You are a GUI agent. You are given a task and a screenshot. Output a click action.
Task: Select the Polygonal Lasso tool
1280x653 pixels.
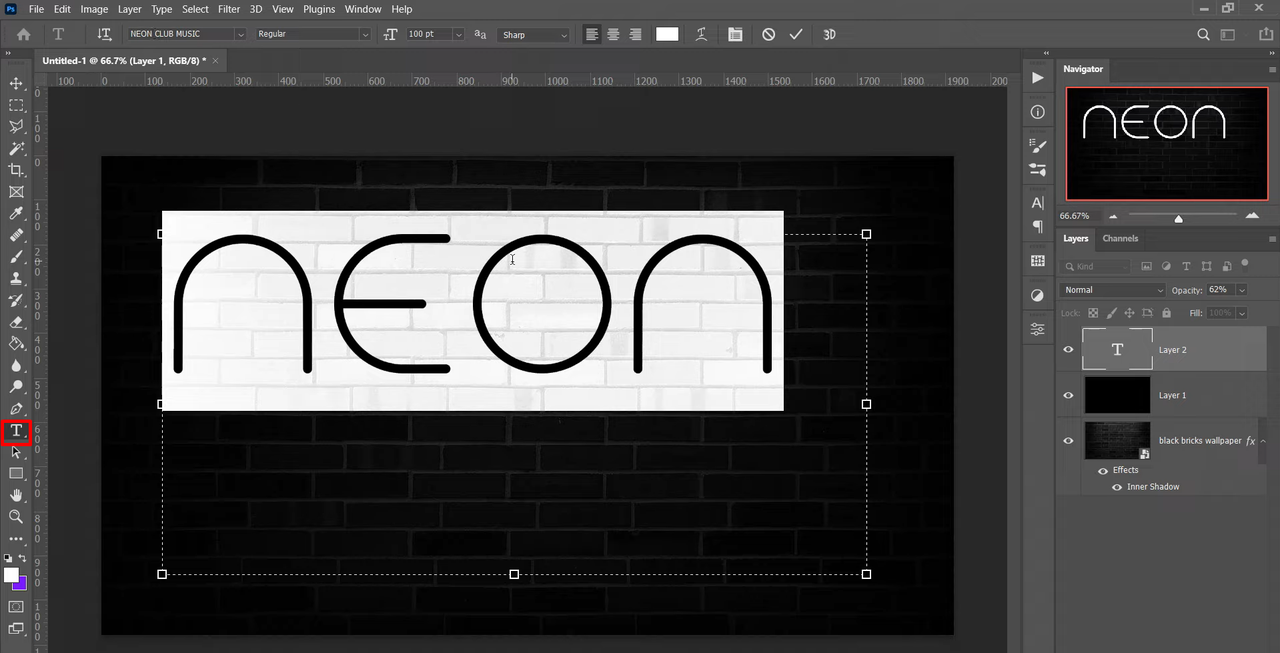click(16, 127)
